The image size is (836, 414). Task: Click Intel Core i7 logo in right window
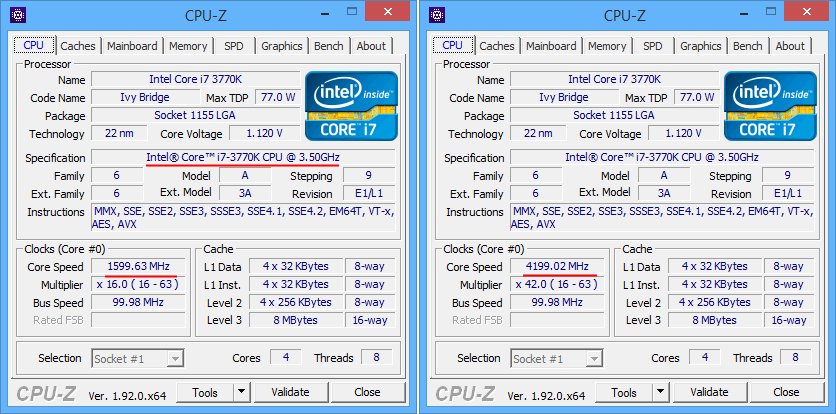[770, 106]
